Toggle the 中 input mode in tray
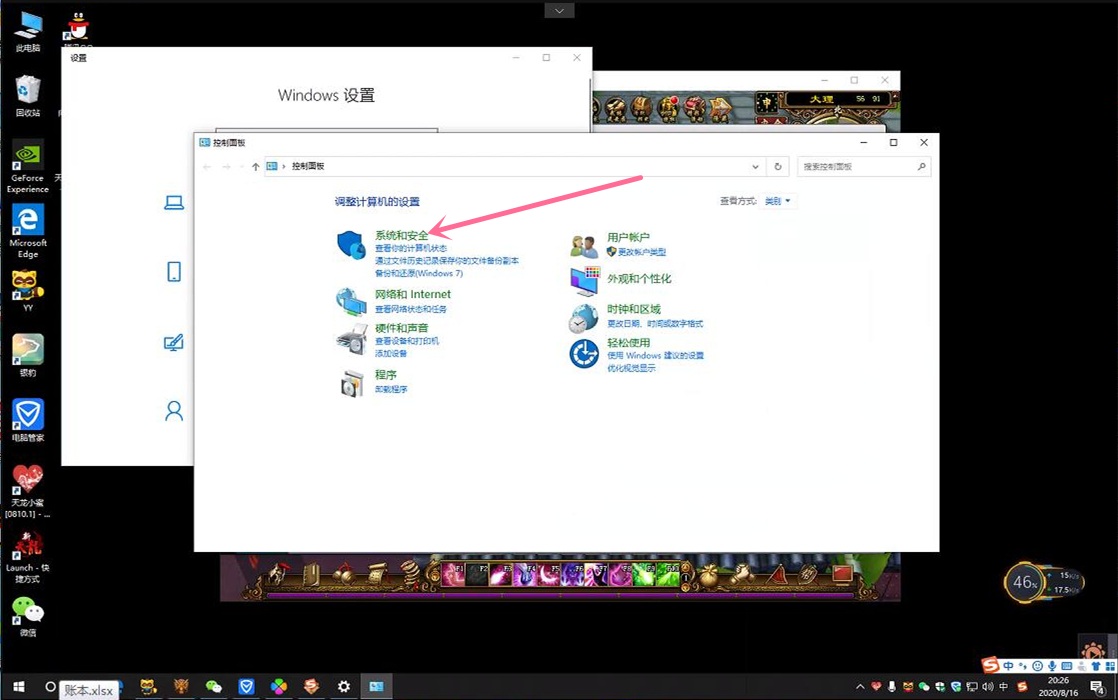The width and height of the screenshot is (1118, 700). pos(1003,686)
